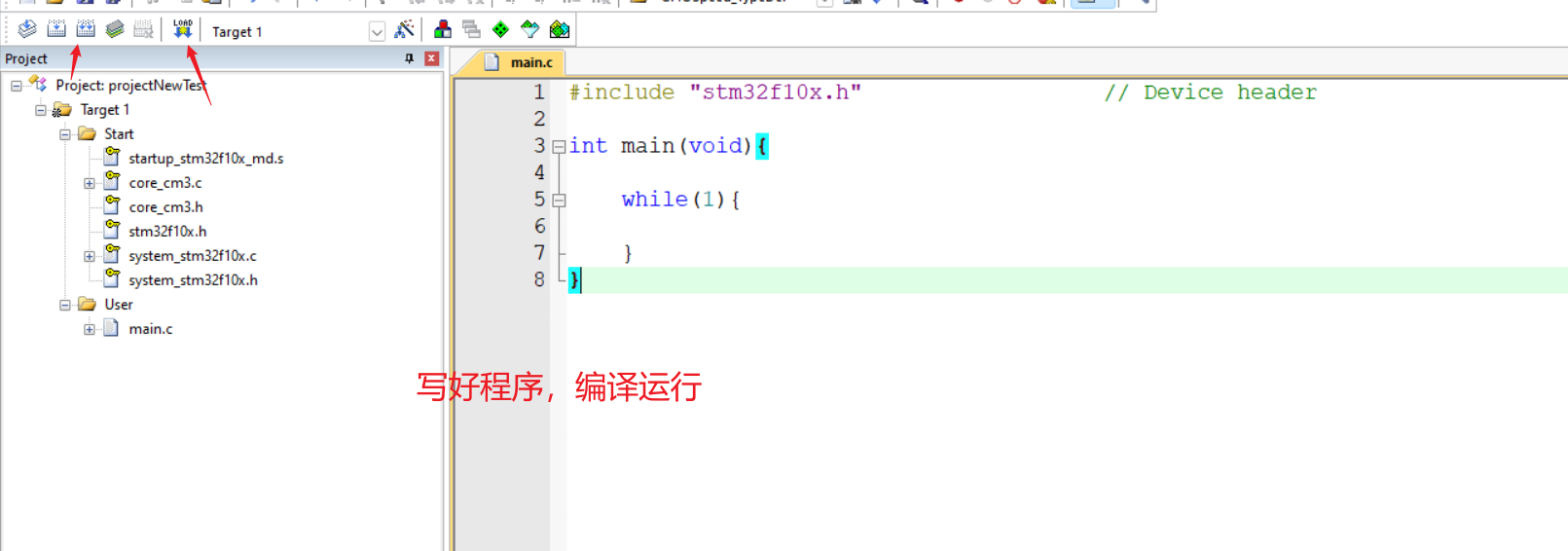Select main.c under the User group

tap(151, 329)
